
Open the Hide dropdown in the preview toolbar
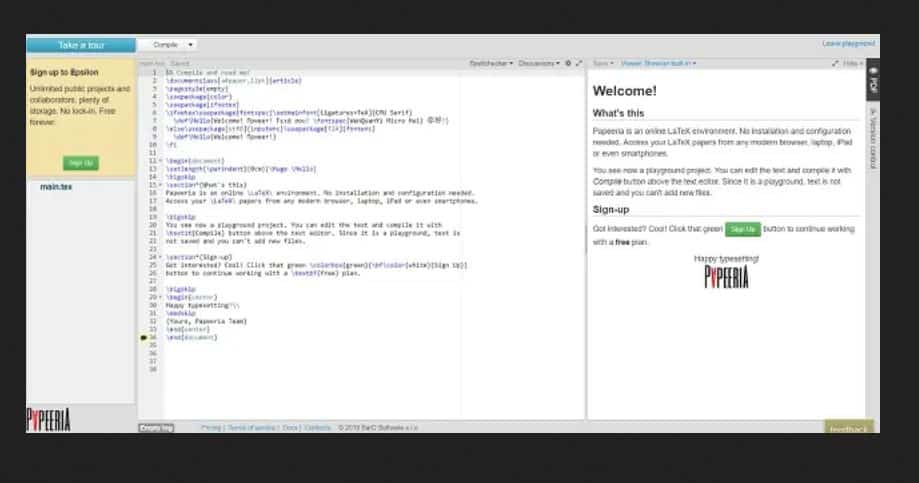(x=853, y=63)
